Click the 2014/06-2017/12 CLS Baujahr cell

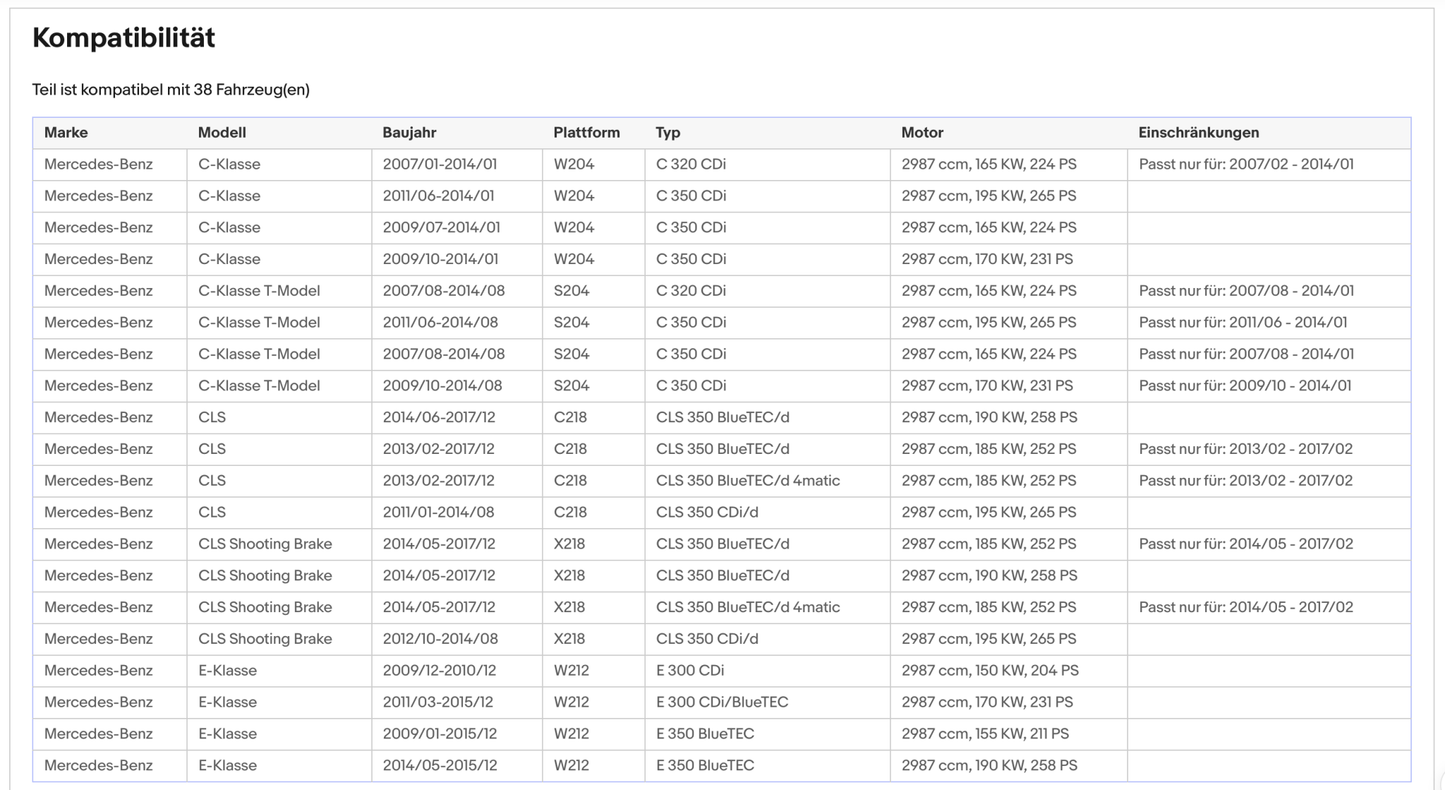point(439,417)
